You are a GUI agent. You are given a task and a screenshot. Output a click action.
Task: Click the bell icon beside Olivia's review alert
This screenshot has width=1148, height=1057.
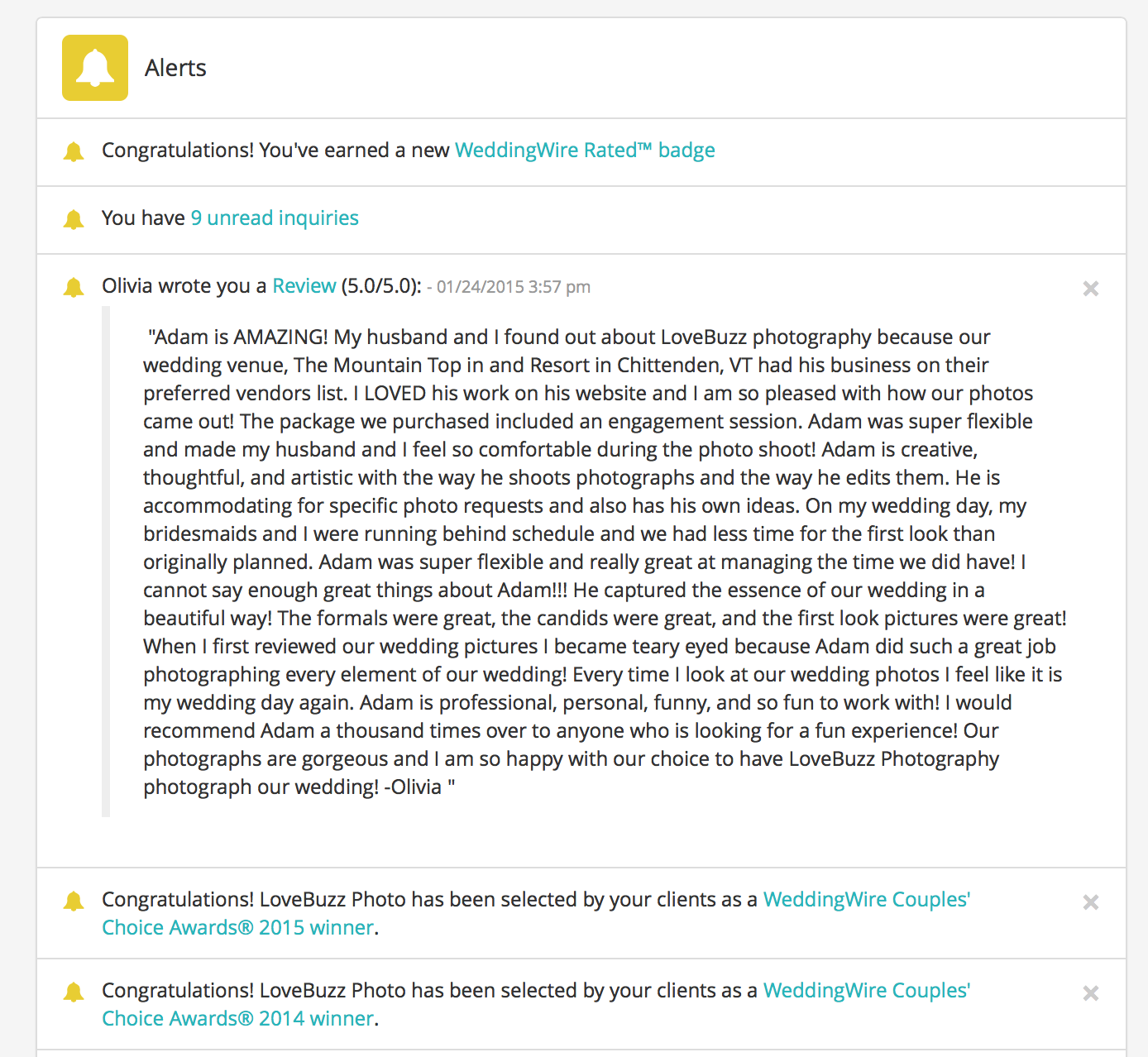coord(74,287)
